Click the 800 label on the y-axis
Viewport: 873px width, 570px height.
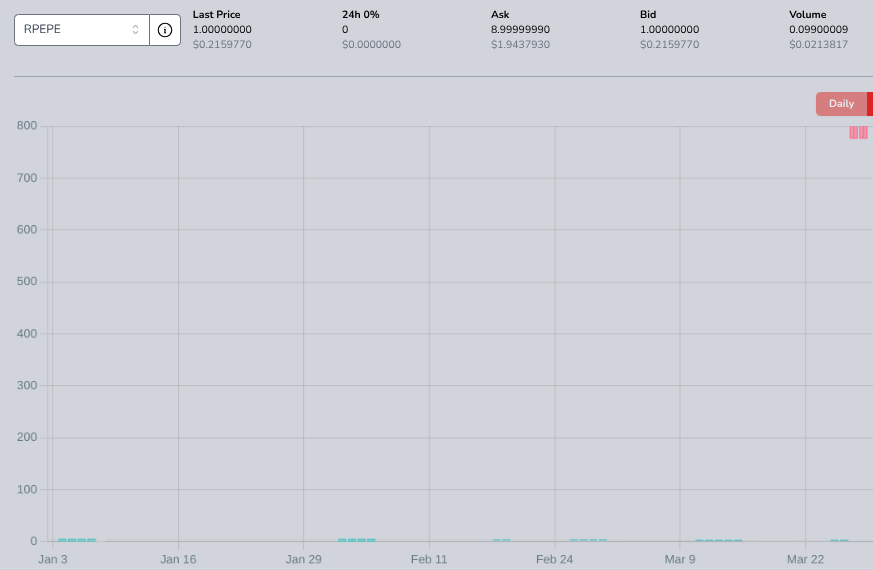26,126
